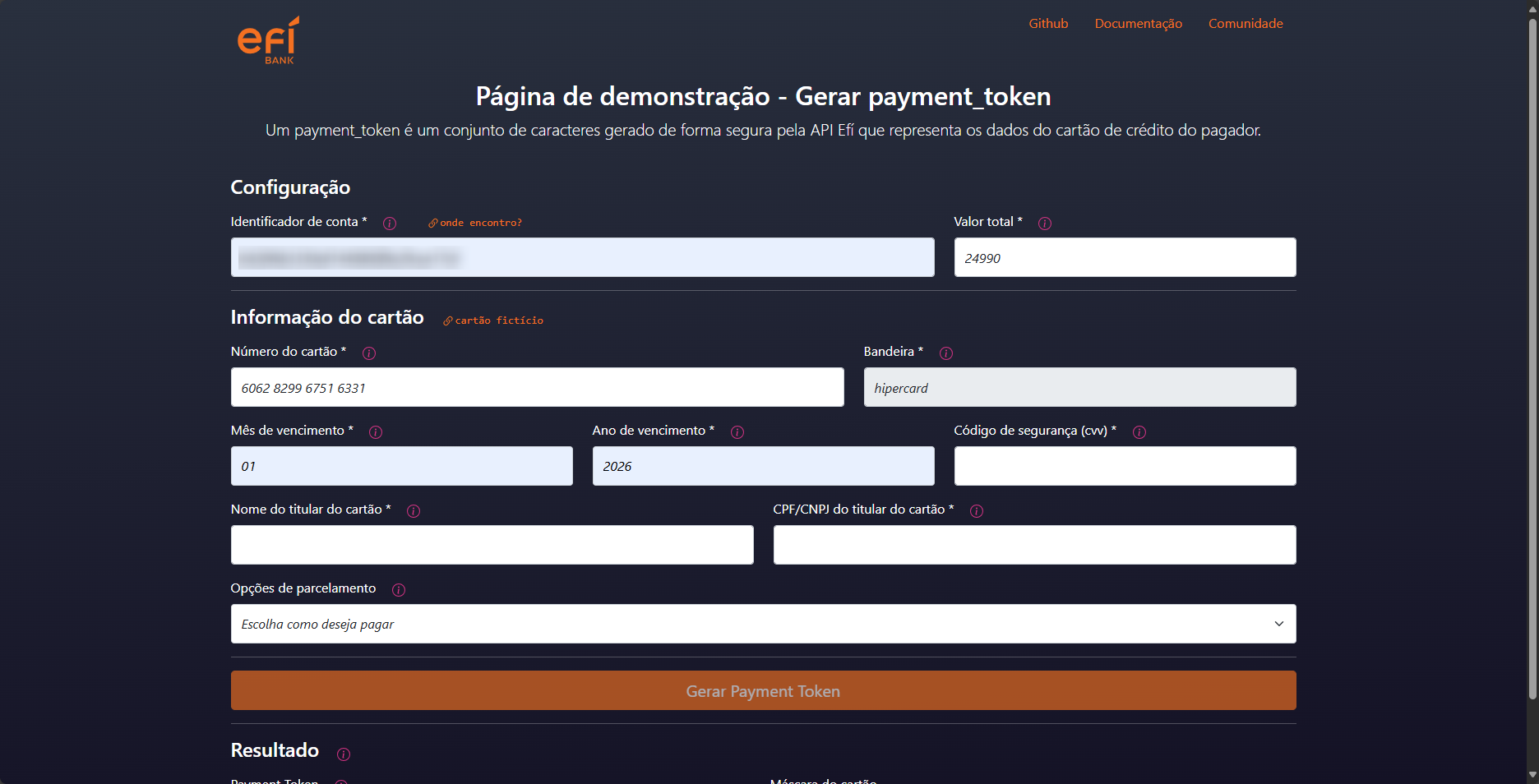Open info icon for Mês de vencimento
This screenshot has height=784, width=1539.
376,432
